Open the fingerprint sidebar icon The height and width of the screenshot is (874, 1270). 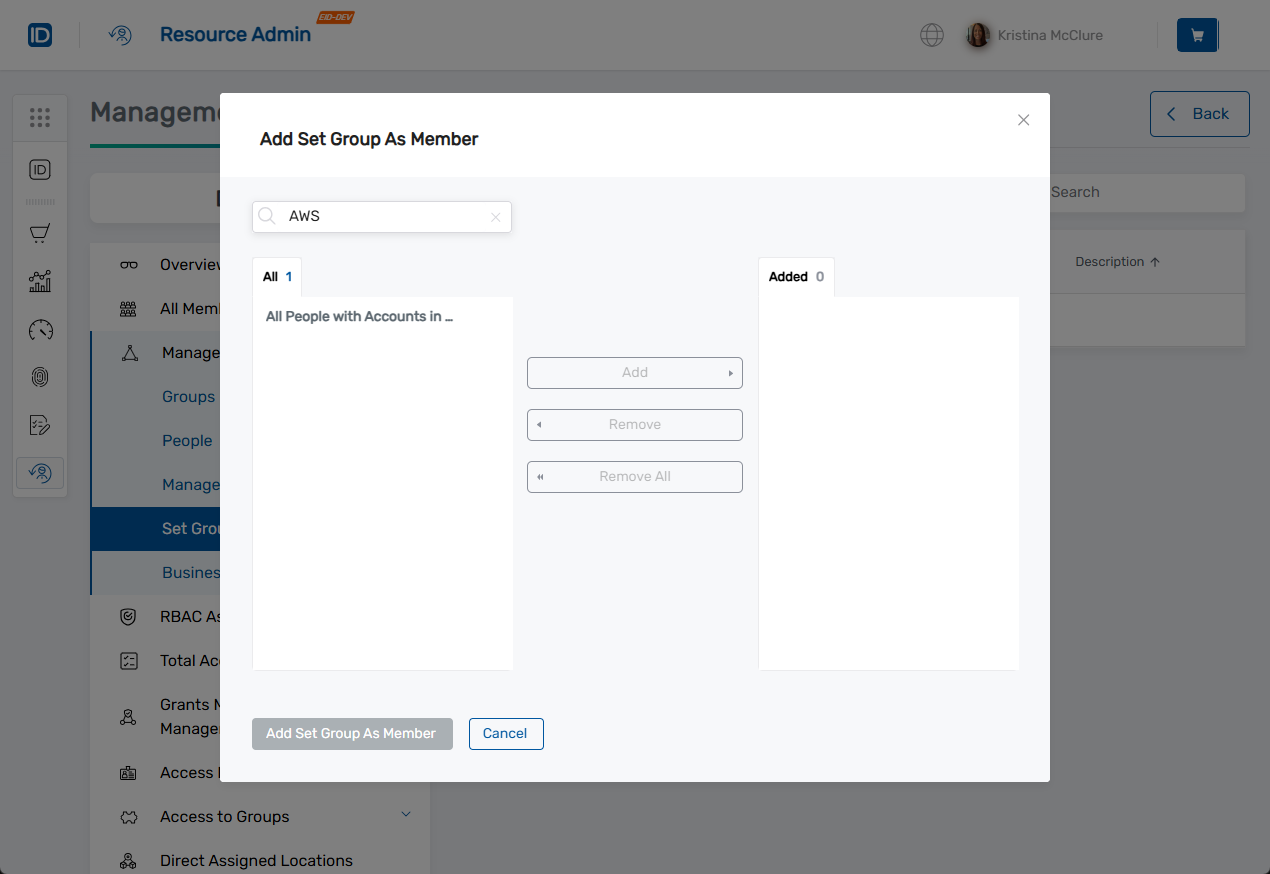pyautogui.click(x=40, y=377)
